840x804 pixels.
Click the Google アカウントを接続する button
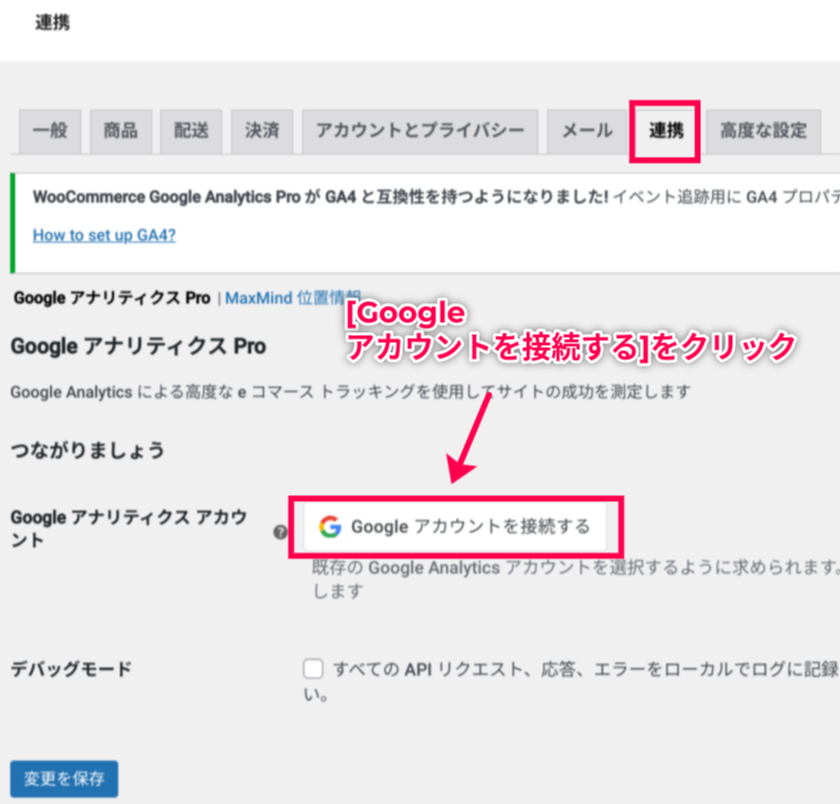tap(455, 527)
